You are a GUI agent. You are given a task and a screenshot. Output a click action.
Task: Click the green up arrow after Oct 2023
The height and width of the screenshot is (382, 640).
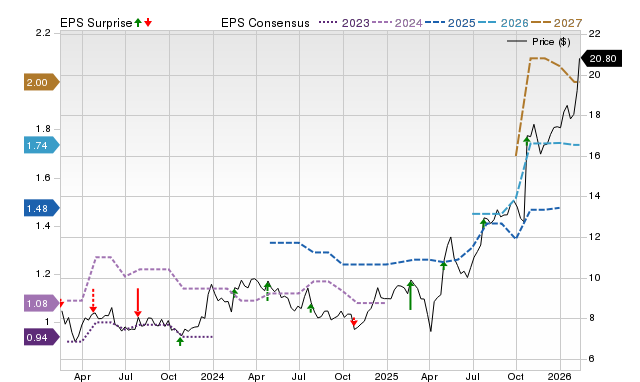[x=180, y=341]
